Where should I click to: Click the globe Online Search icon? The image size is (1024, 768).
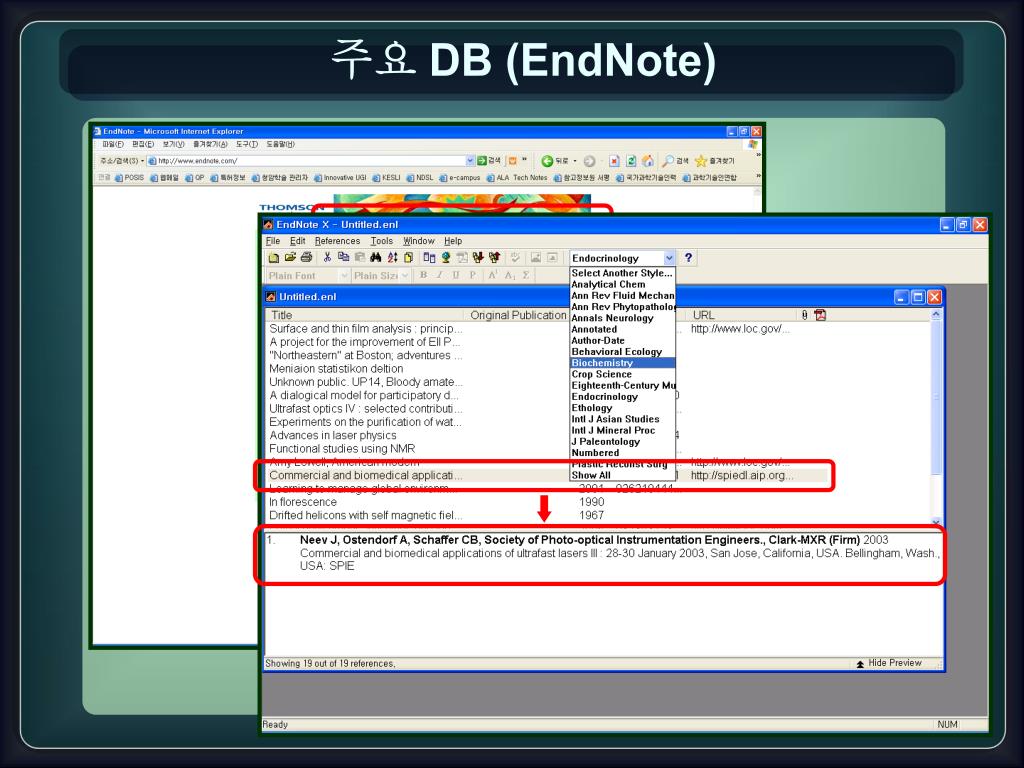point(445,257)
